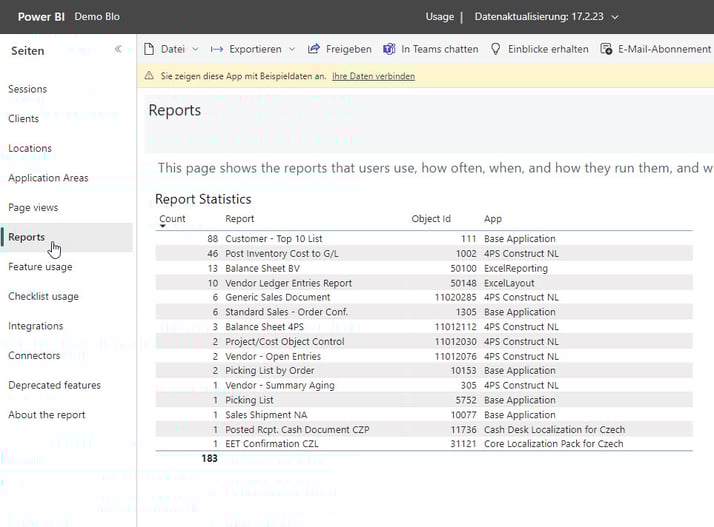The image size is (714, 527).
Task: Click In Teams chatten button label
Action: coord(439,49)
